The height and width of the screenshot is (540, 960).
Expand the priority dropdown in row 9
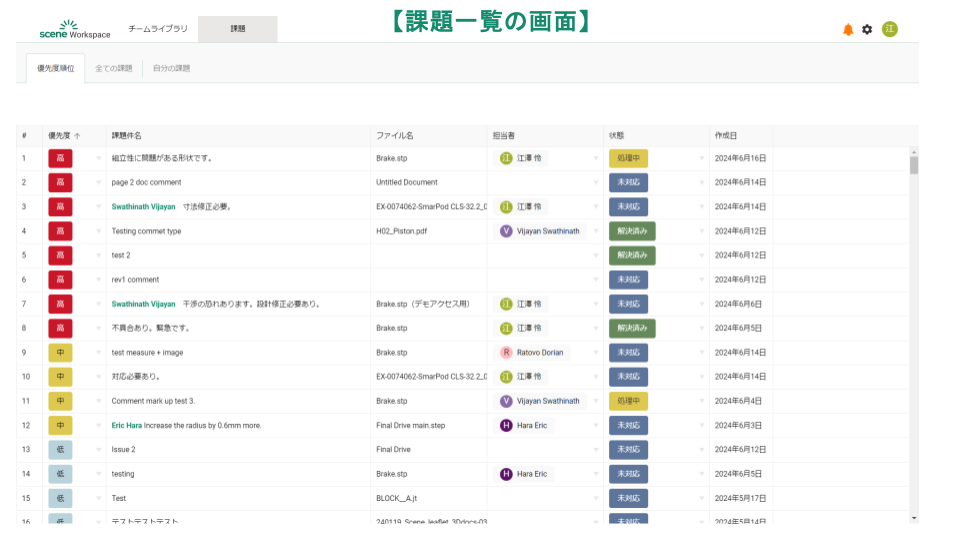coord(98,353)
